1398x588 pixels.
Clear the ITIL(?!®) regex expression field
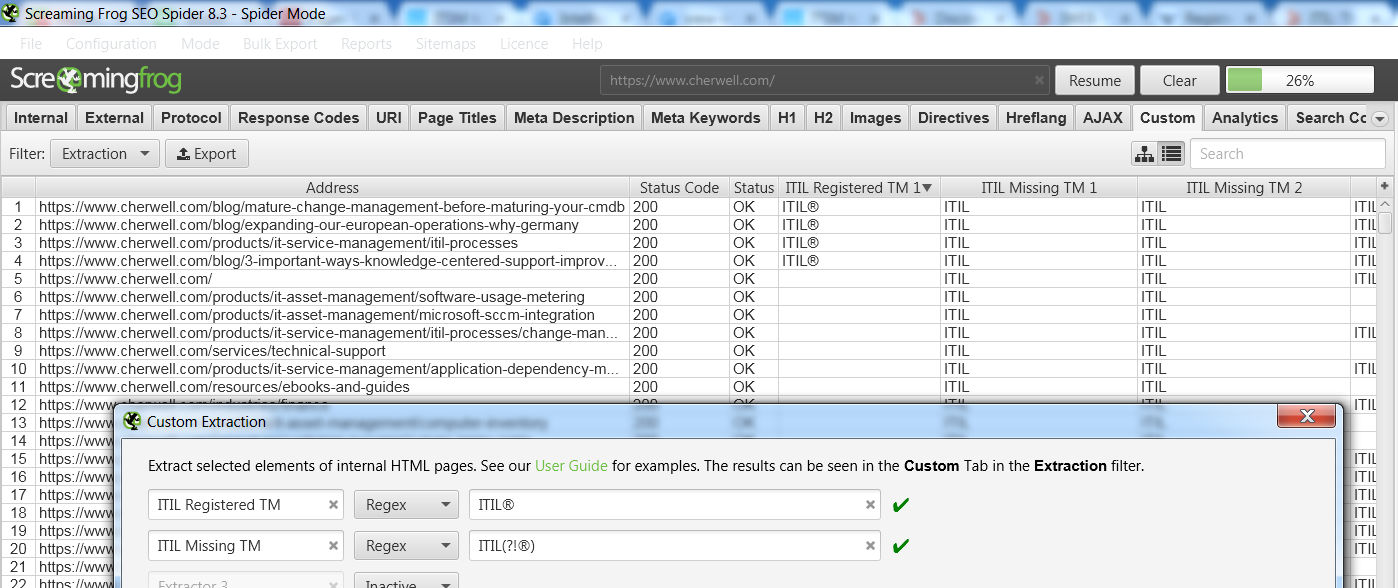pos(870,546)
